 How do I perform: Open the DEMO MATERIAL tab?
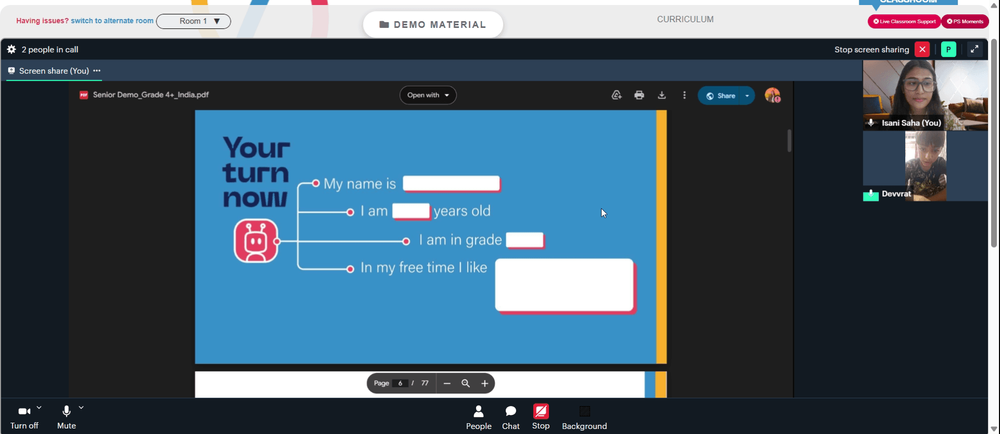(433, 25)
